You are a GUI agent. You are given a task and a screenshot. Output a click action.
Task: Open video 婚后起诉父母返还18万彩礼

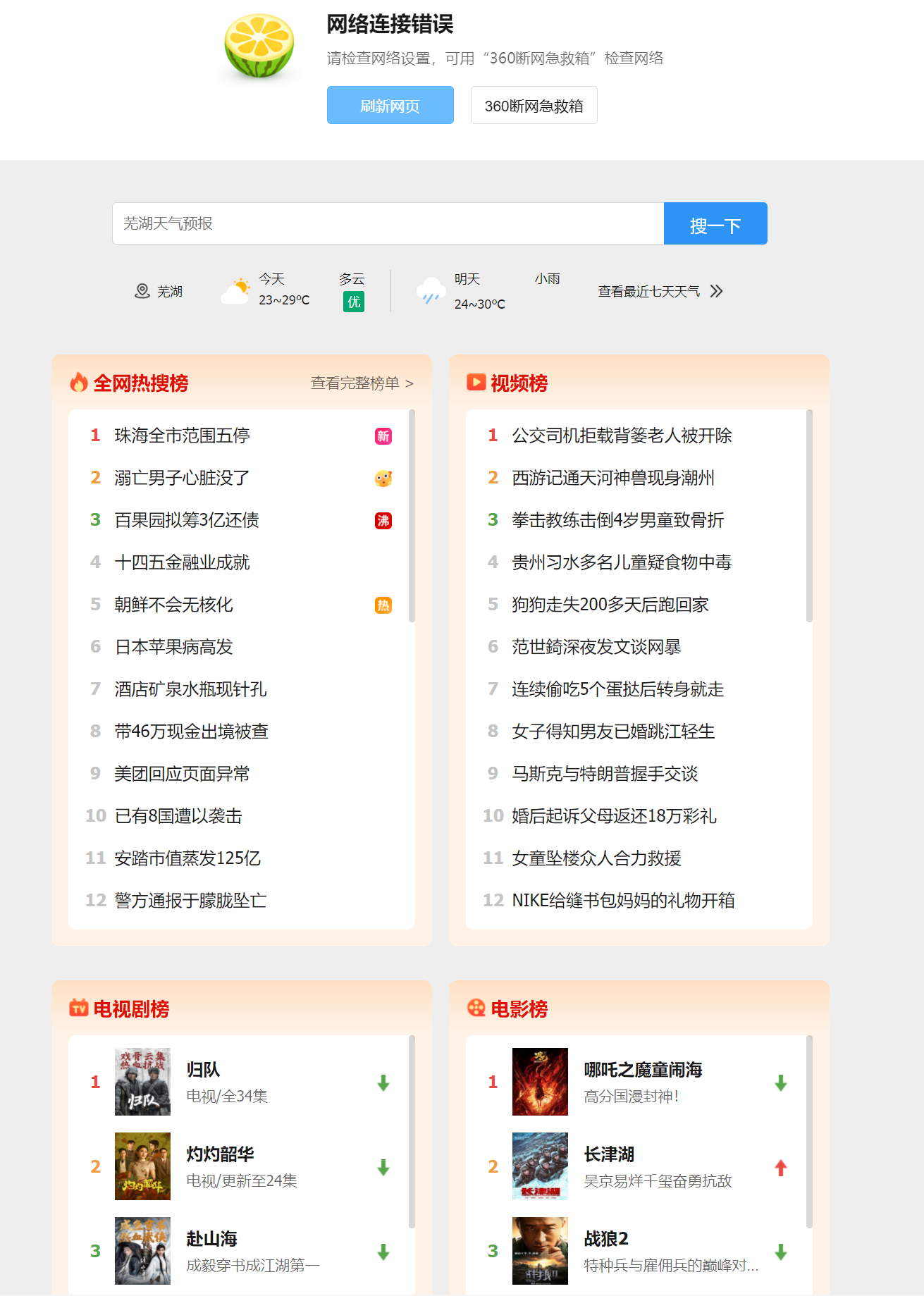(615, 816)
